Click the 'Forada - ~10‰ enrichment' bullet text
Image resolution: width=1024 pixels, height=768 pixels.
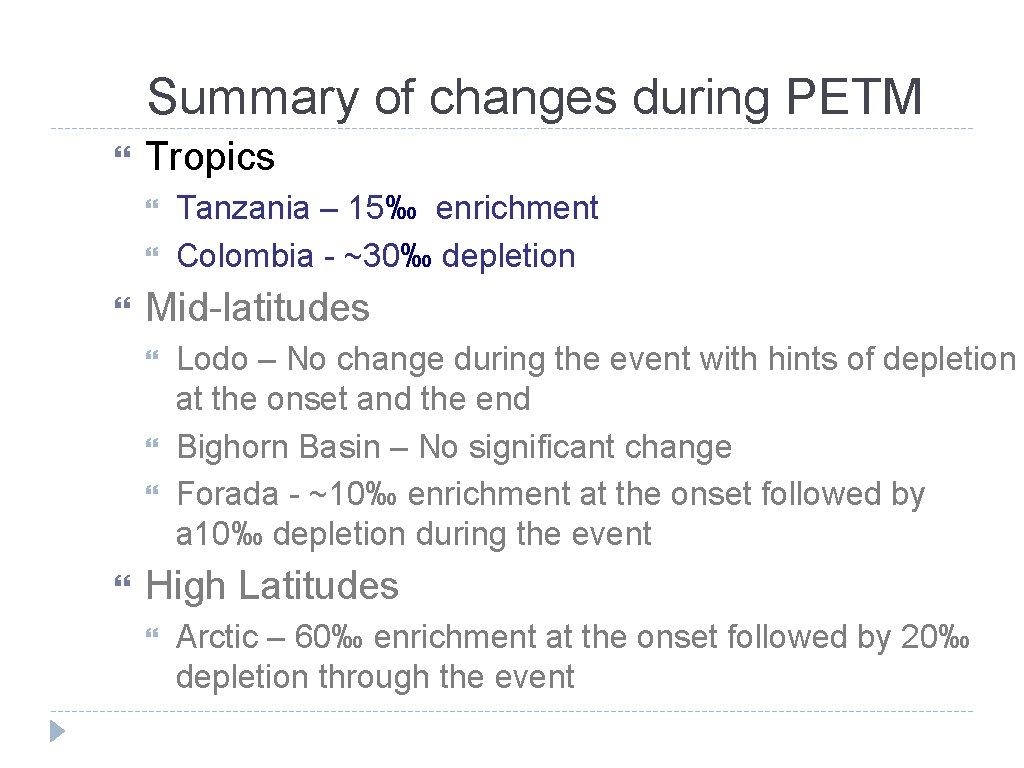pyautogui.click(x=550, y=513)
